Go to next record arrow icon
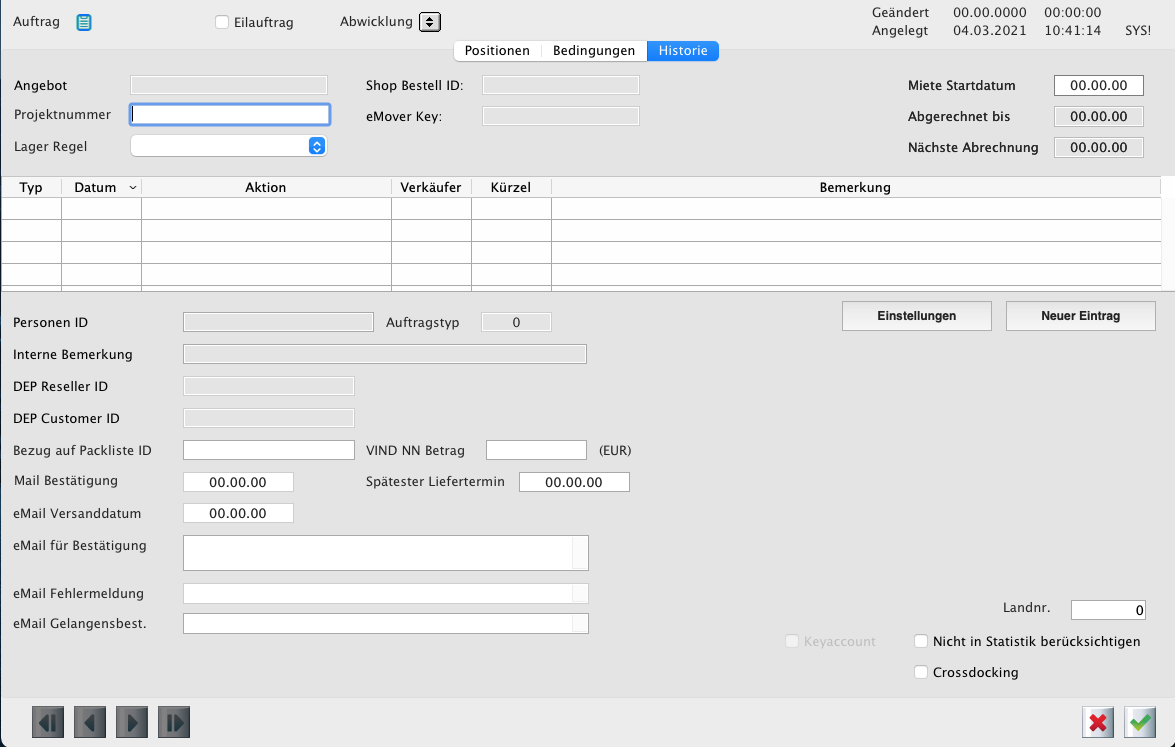The width and height of the screenshot is (1175, 747). (x=132, y=722)
